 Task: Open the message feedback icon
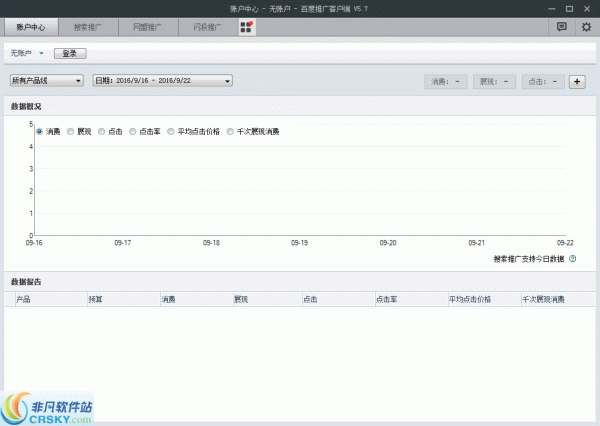coord(561,27)
